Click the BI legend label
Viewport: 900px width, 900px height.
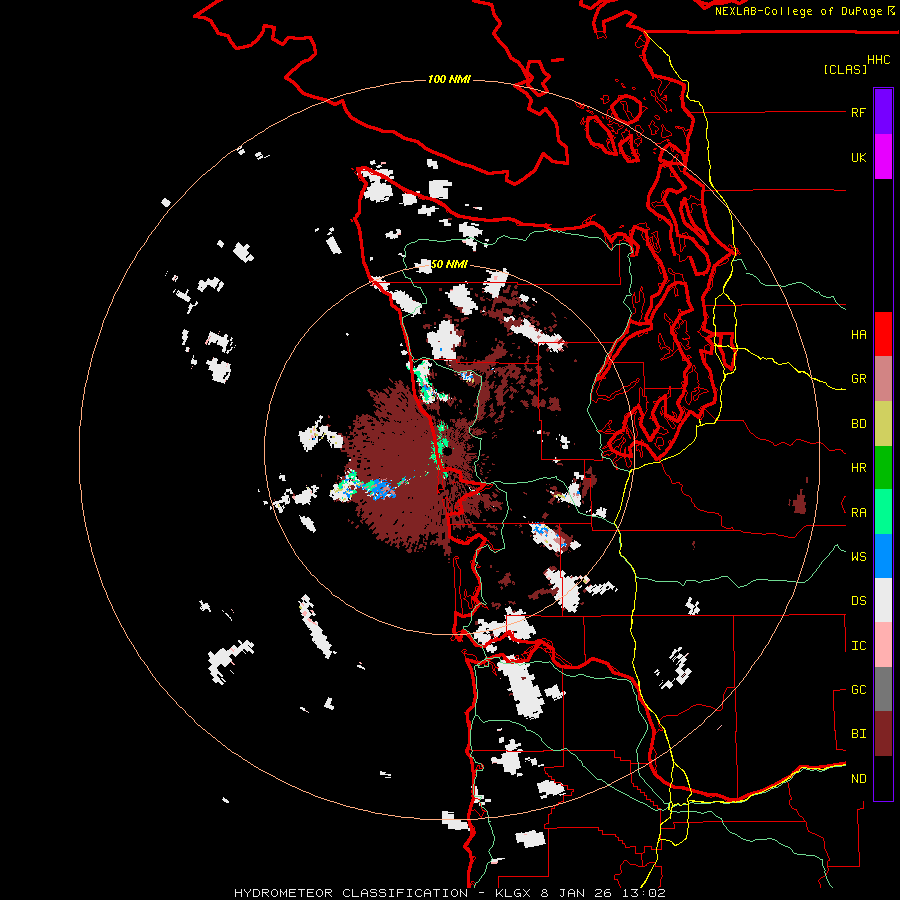(858, 734)
